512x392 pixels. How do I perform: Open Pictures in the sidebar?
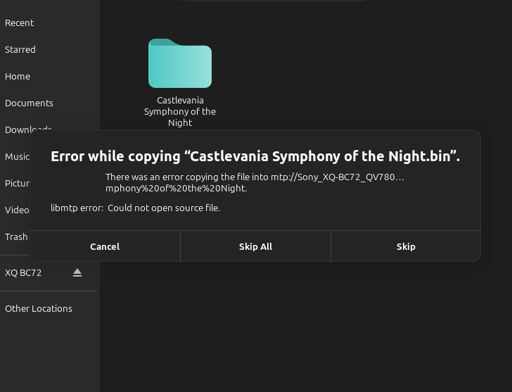(17, 183)
